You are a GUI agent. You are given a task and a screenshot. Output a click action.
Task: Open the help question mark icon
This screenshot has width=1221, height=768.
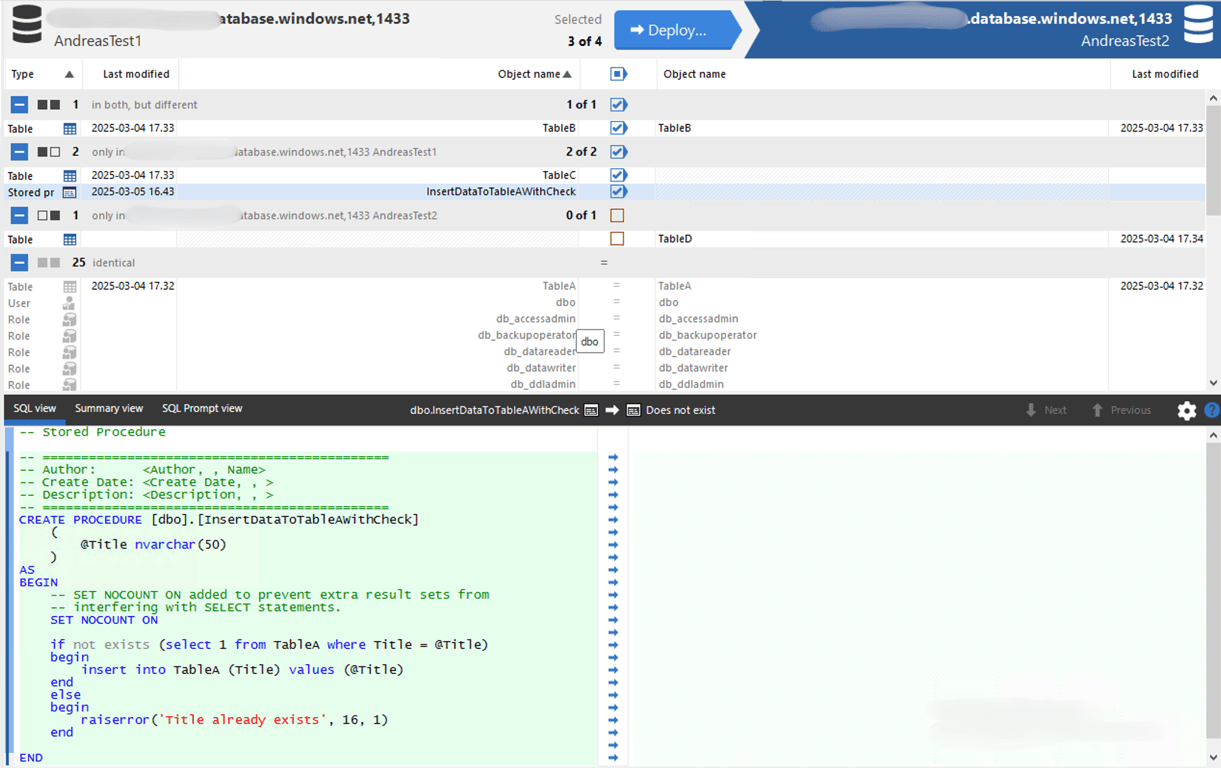click(1212, 410)
